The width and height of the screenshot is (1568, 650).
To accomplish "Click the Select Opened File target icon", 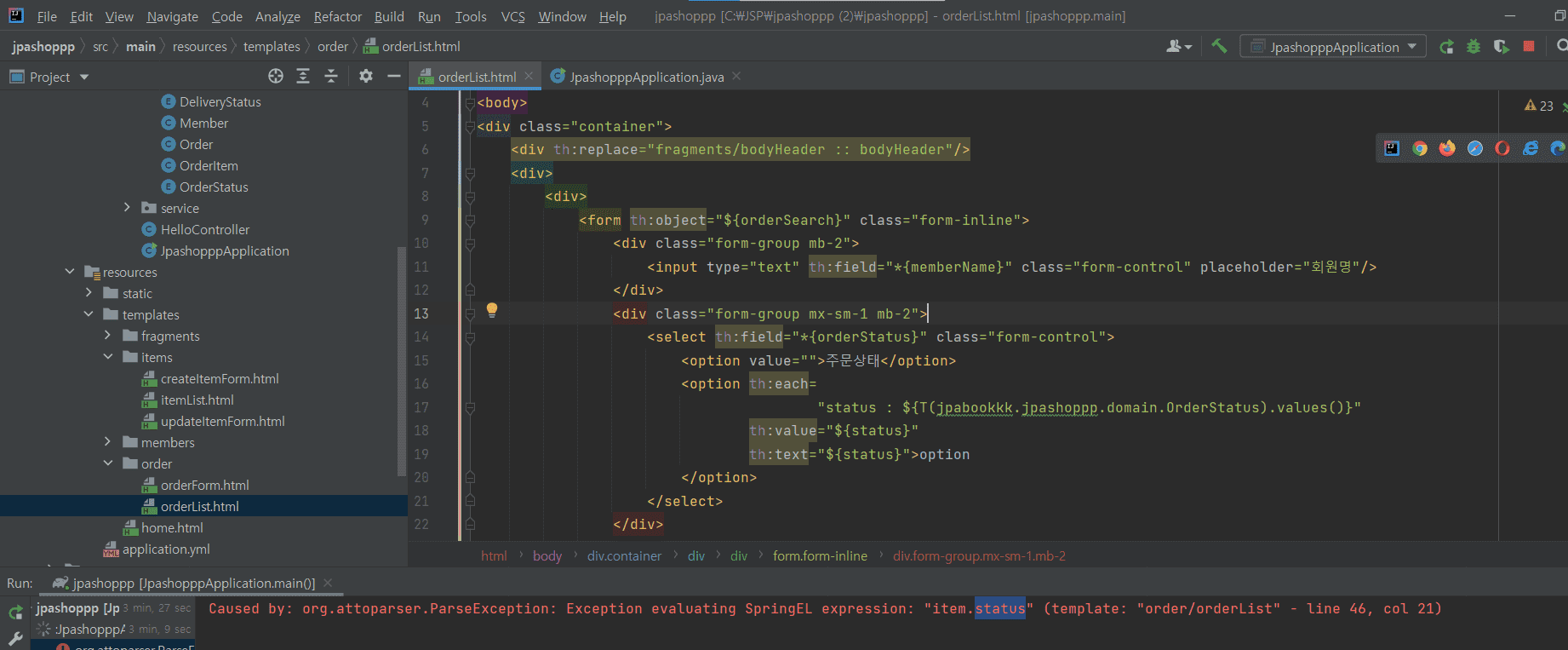I will pyautogui.click(x=276, y=77).
